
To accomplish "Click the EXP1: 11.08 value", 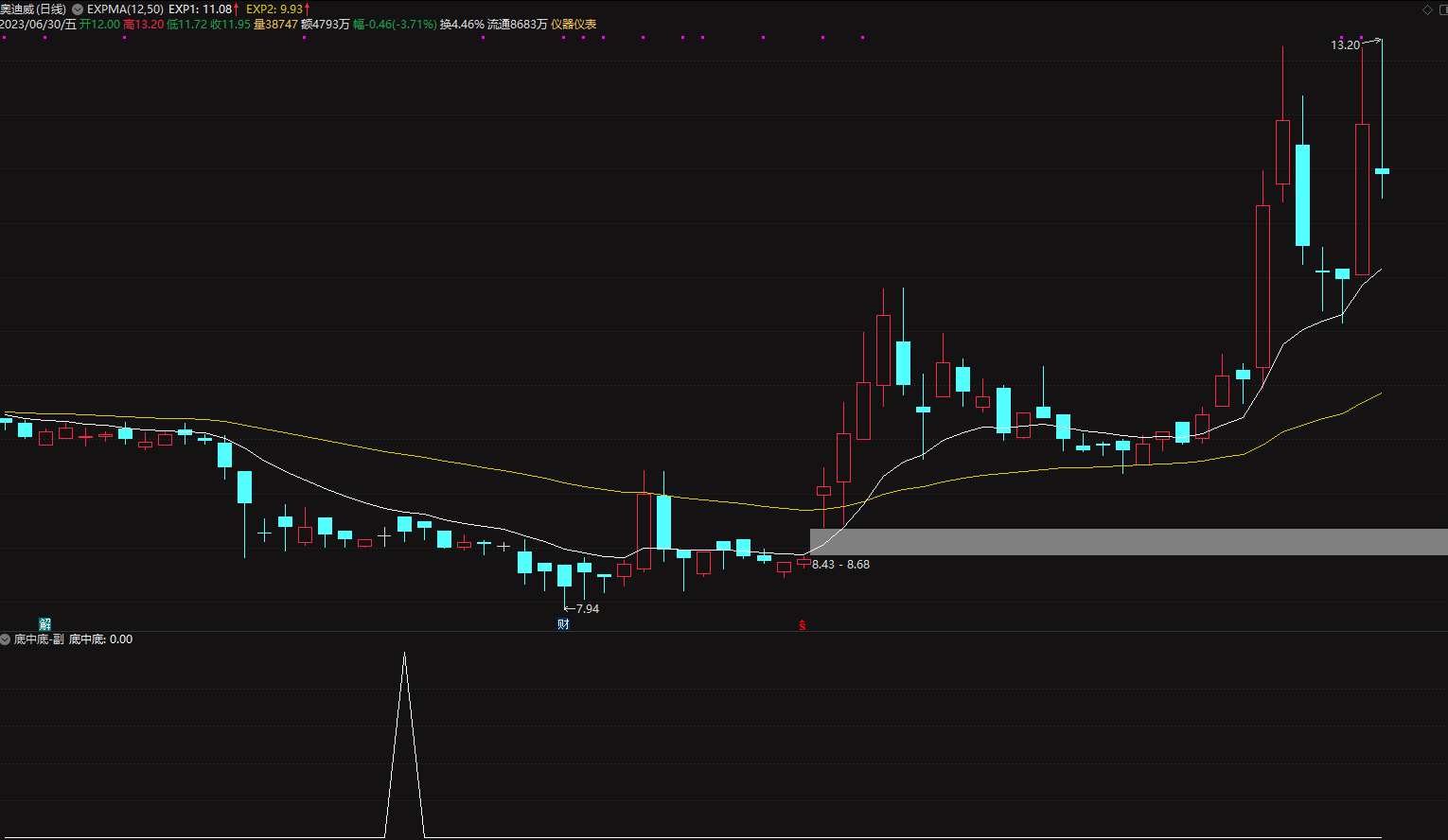I will [201, 9].
